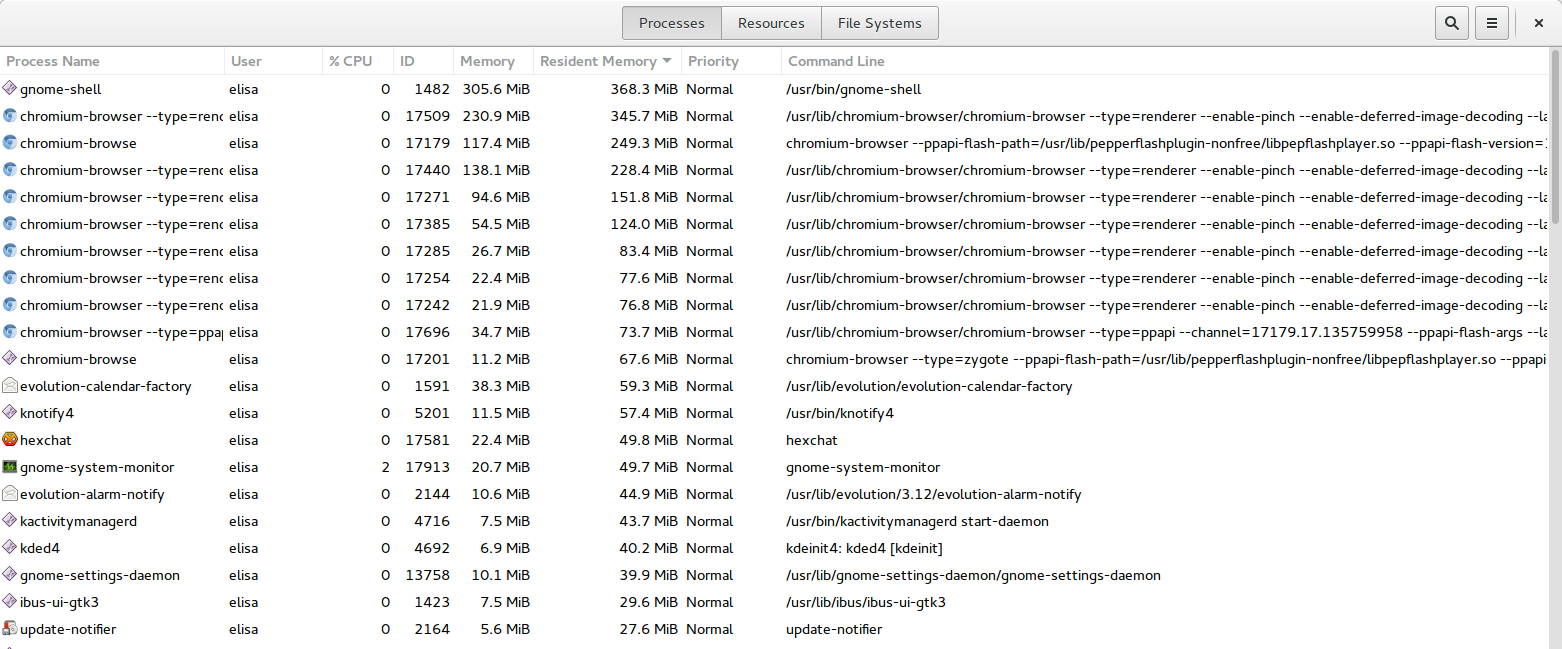Screen dimensions: 1562x649
Task: Click the gnome-settings-daemon process icon
Action: (x=10, y=575)
